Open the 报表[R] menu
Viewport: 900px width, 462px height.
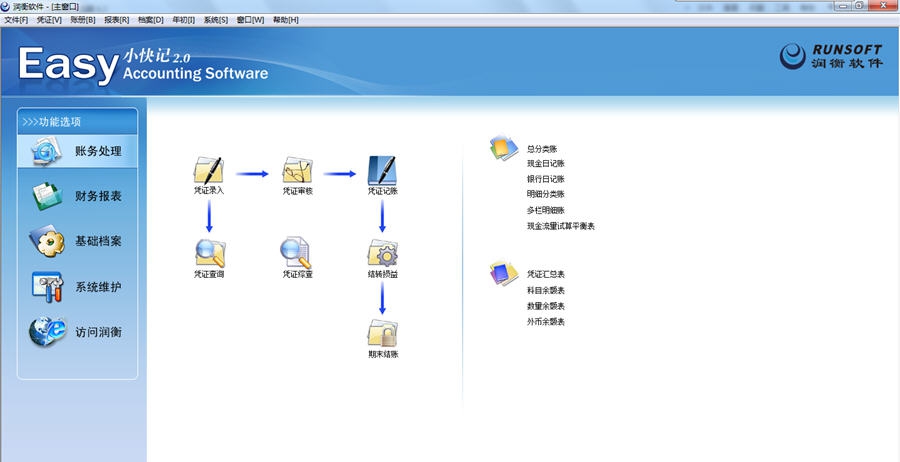tap(117, 20)
